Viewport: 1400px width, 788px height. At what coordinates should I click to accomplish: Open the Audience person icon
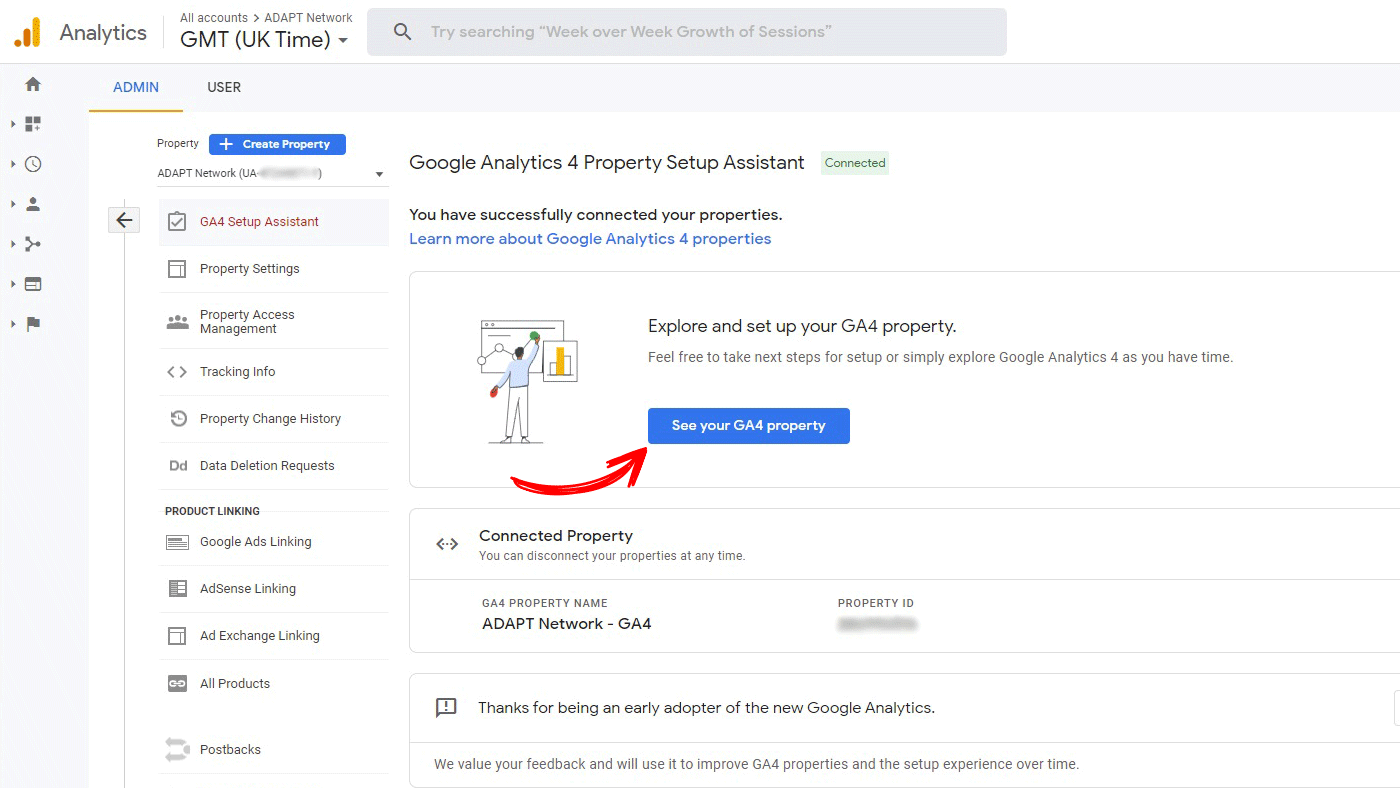[x=33, y=204]
